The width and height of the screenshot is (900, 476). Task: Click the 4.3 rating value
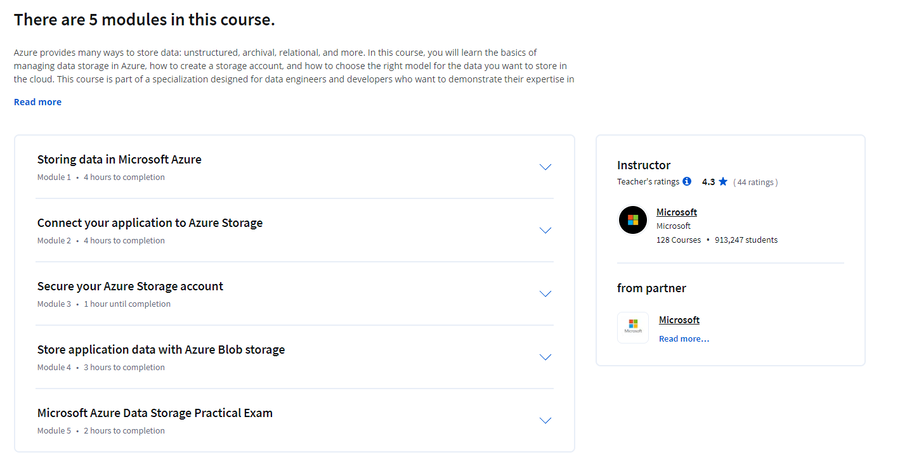click(x=708, y=181)
